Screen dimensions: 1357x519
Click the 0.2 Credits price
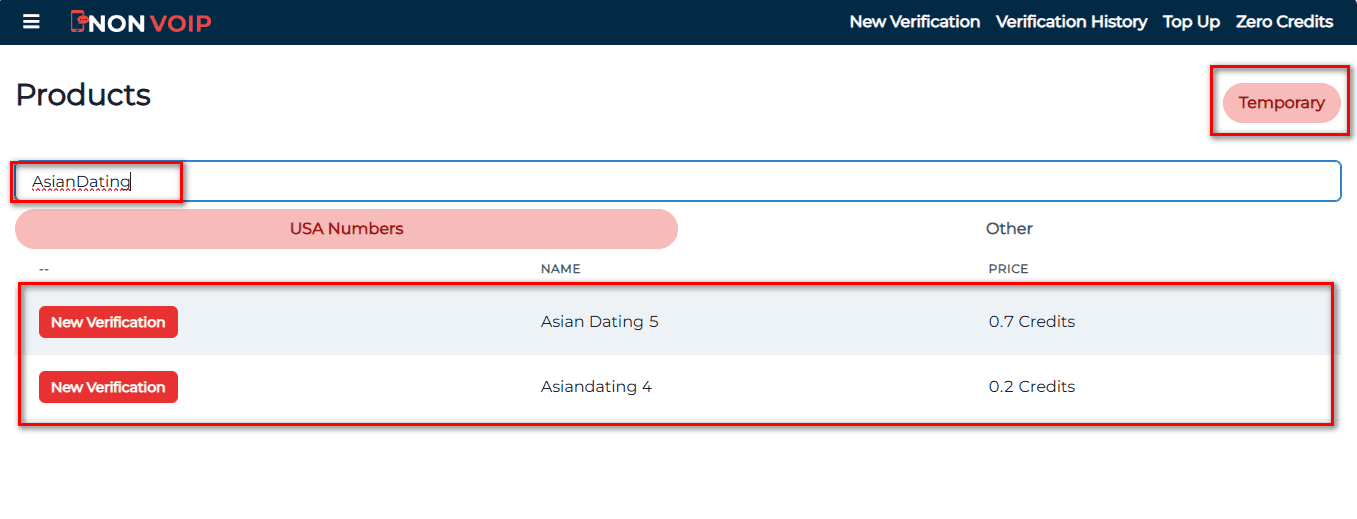(1032, 387)
